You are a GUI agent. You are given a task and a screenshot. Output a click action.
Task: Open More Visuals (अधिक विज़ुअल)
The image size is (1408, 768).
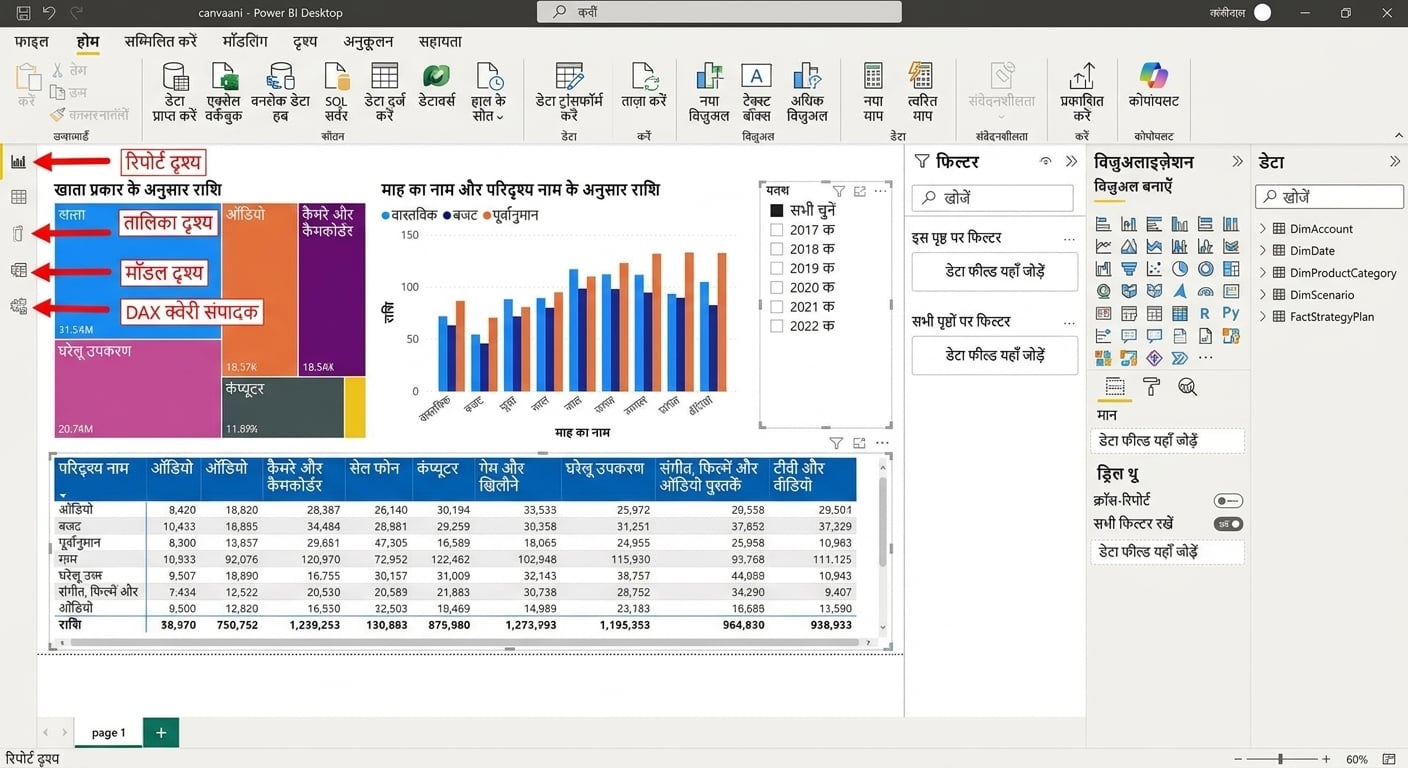tap(807, 91)
